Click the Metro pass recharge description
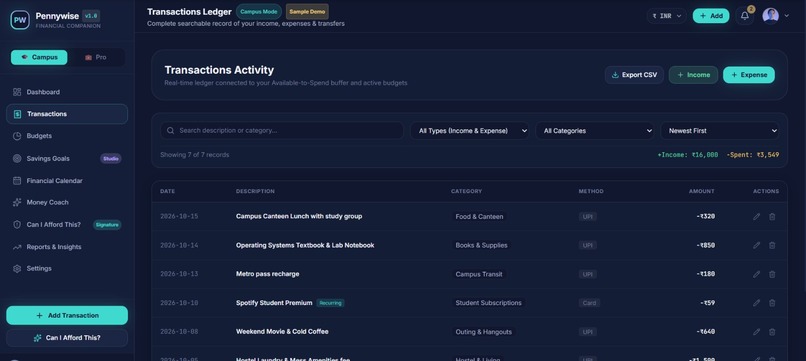The image size is (806, 361). [x=267, y=274]
